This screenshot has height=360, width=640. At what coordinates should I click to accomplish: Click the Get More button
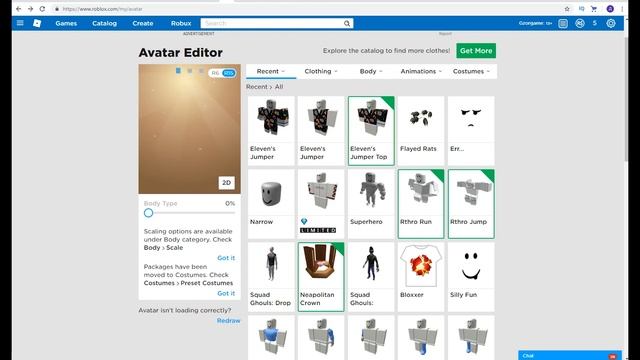tap(476, 51)
